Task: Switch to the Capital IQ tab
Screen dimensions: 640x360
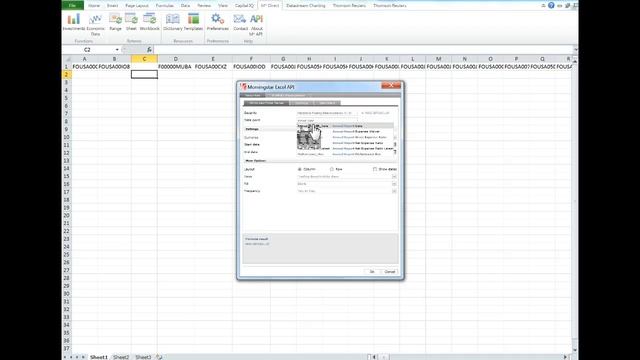Action: coord(244,6)
